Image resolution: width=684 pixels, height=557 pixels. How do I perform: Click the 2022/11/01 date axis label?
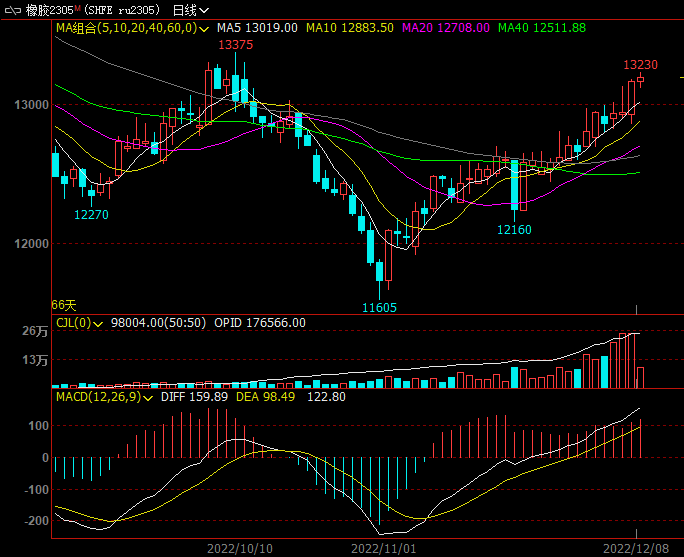[x=384, y=549]
